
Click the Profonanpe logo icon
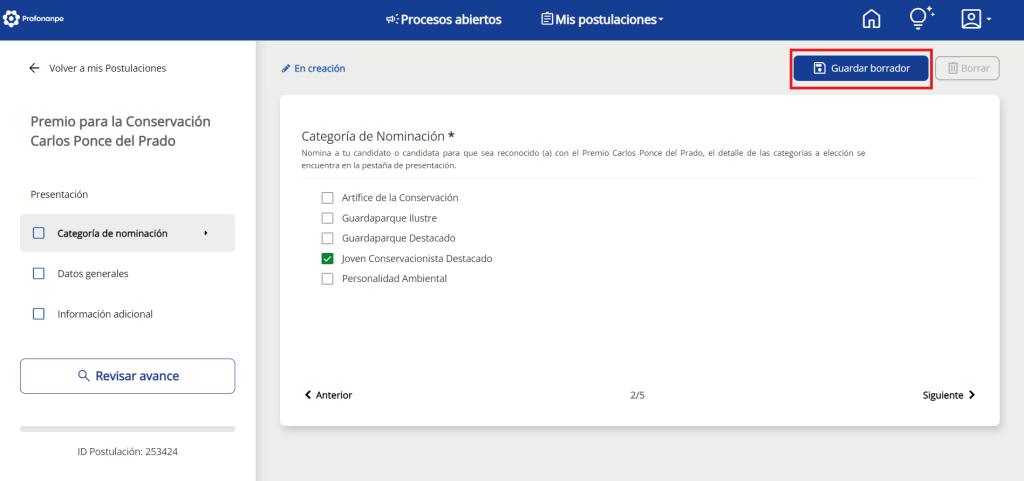point(12,19)
